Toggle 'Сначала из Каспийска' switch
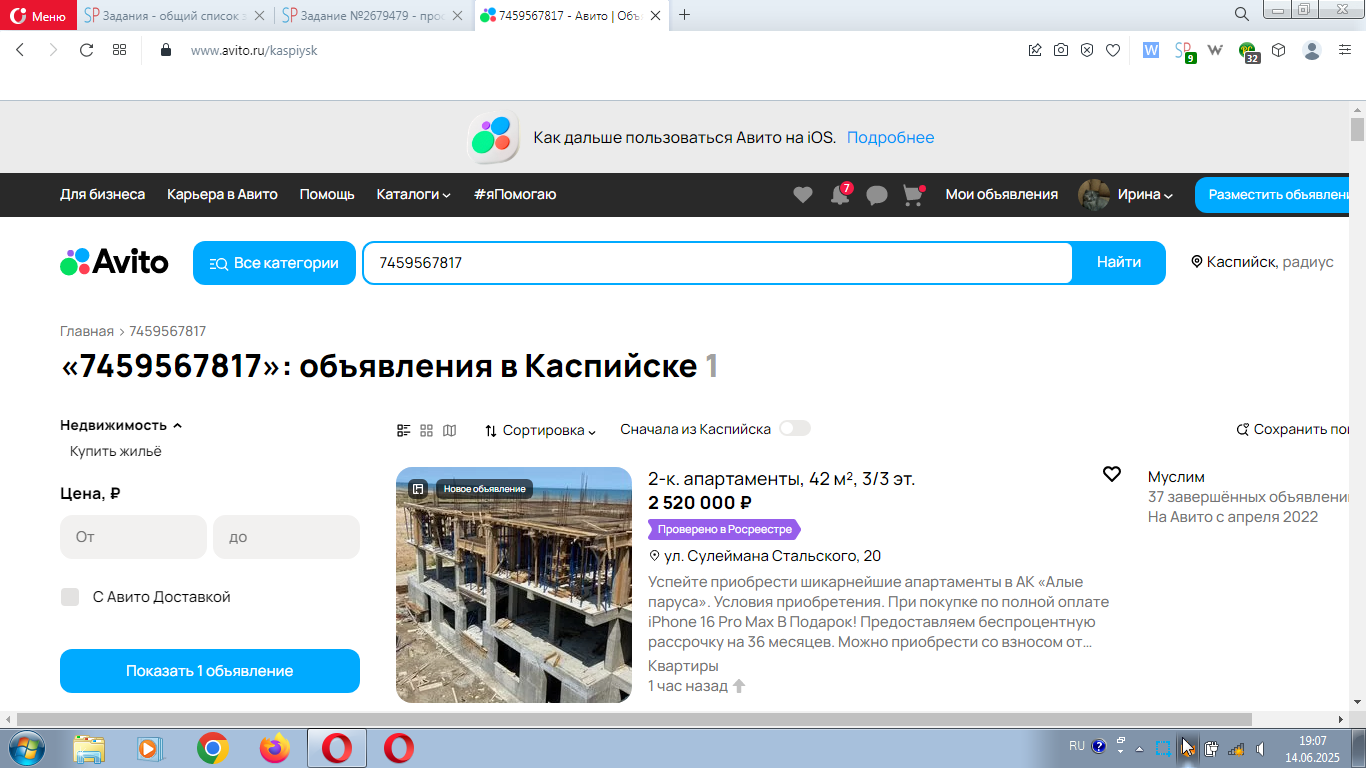The width and height of the screenshot is (1366, 768). (x=795, y=428)
